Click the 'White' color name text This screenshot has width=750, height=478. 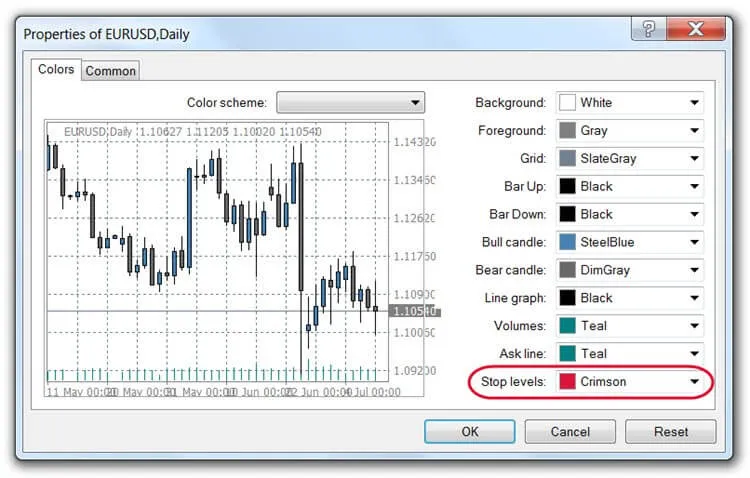click(596, 102)
